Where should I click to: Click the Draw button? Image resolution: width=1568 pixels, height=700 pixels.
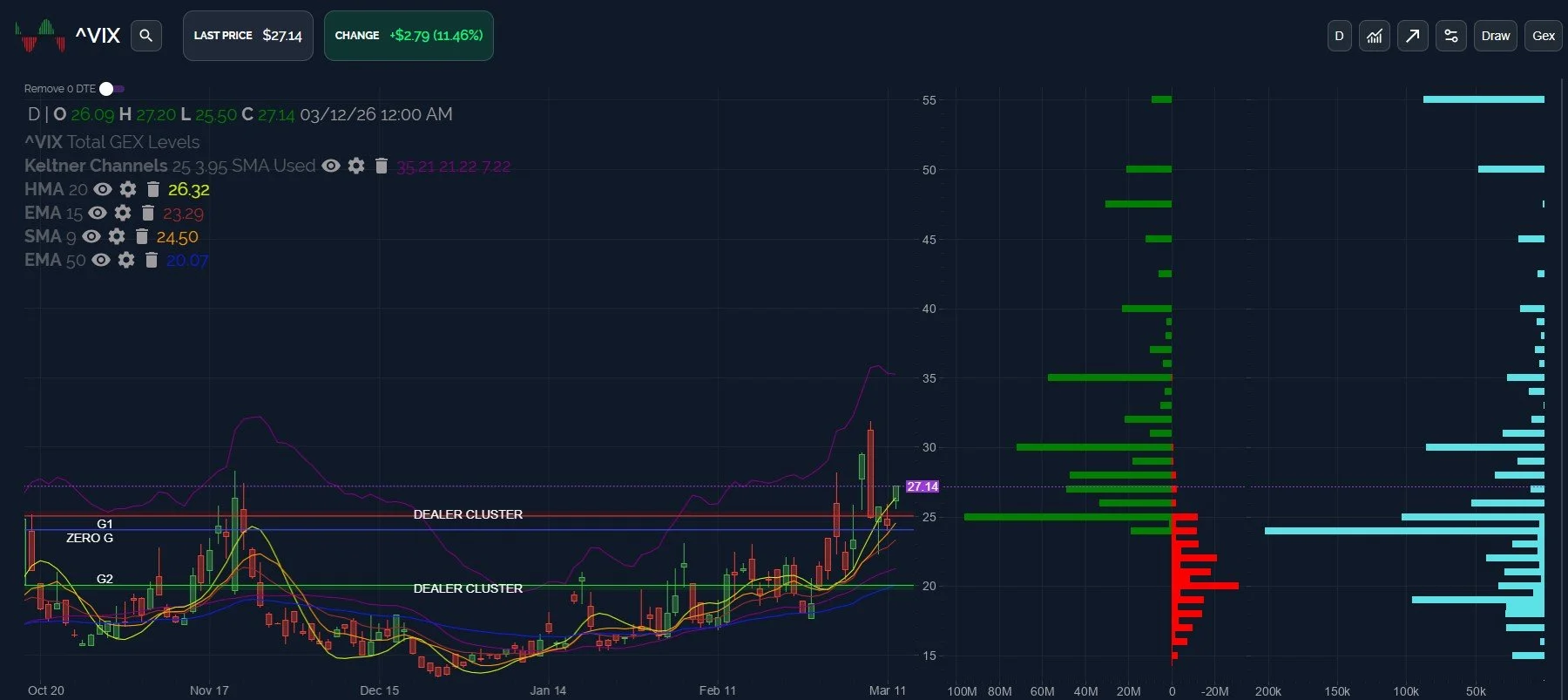[x=1496, y=36]
